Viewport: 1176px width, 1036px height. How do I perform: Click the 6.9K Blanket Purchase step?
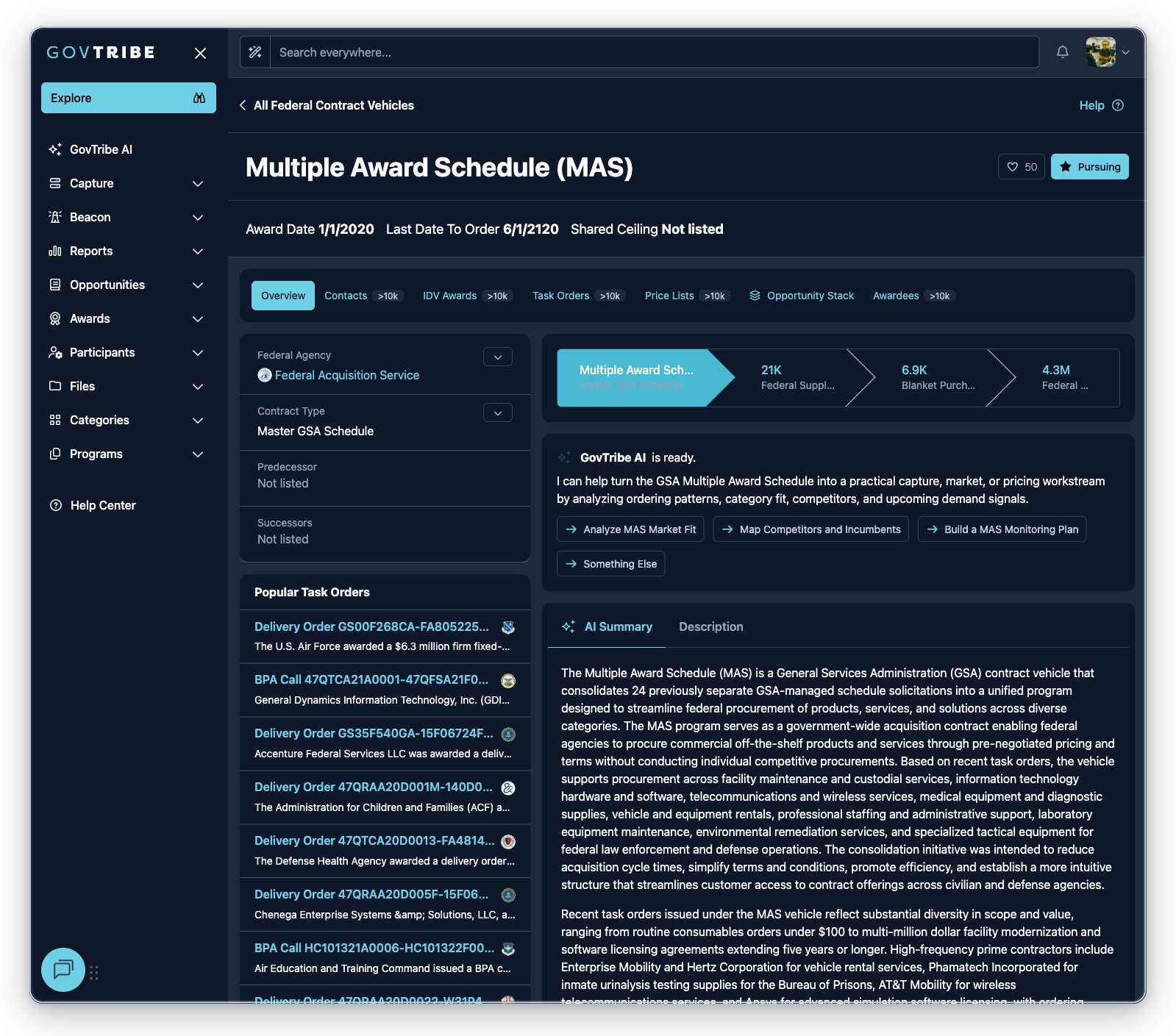[938, 377]
